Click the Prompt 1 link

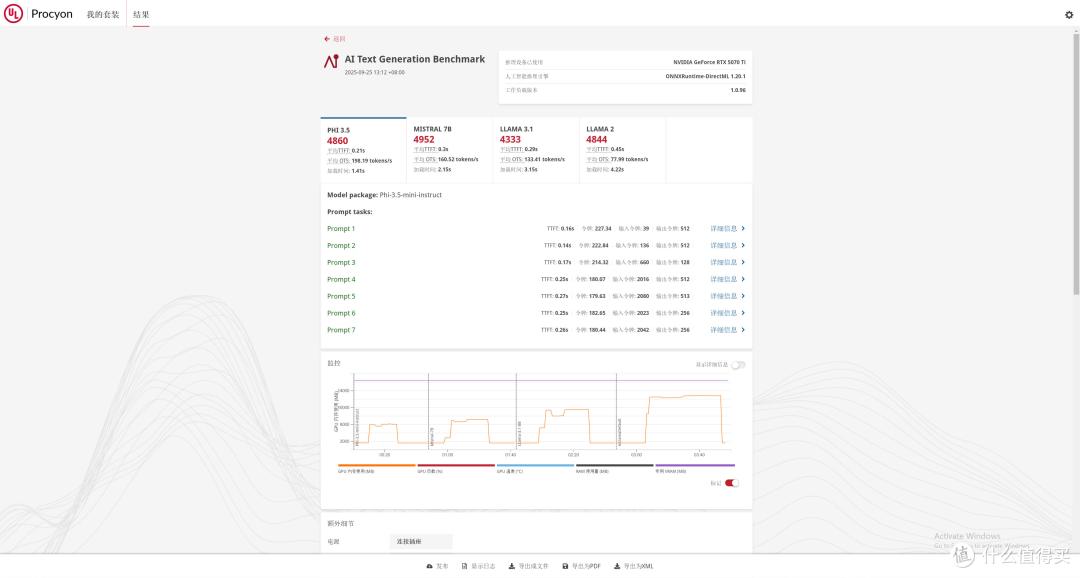pos(341,229)
